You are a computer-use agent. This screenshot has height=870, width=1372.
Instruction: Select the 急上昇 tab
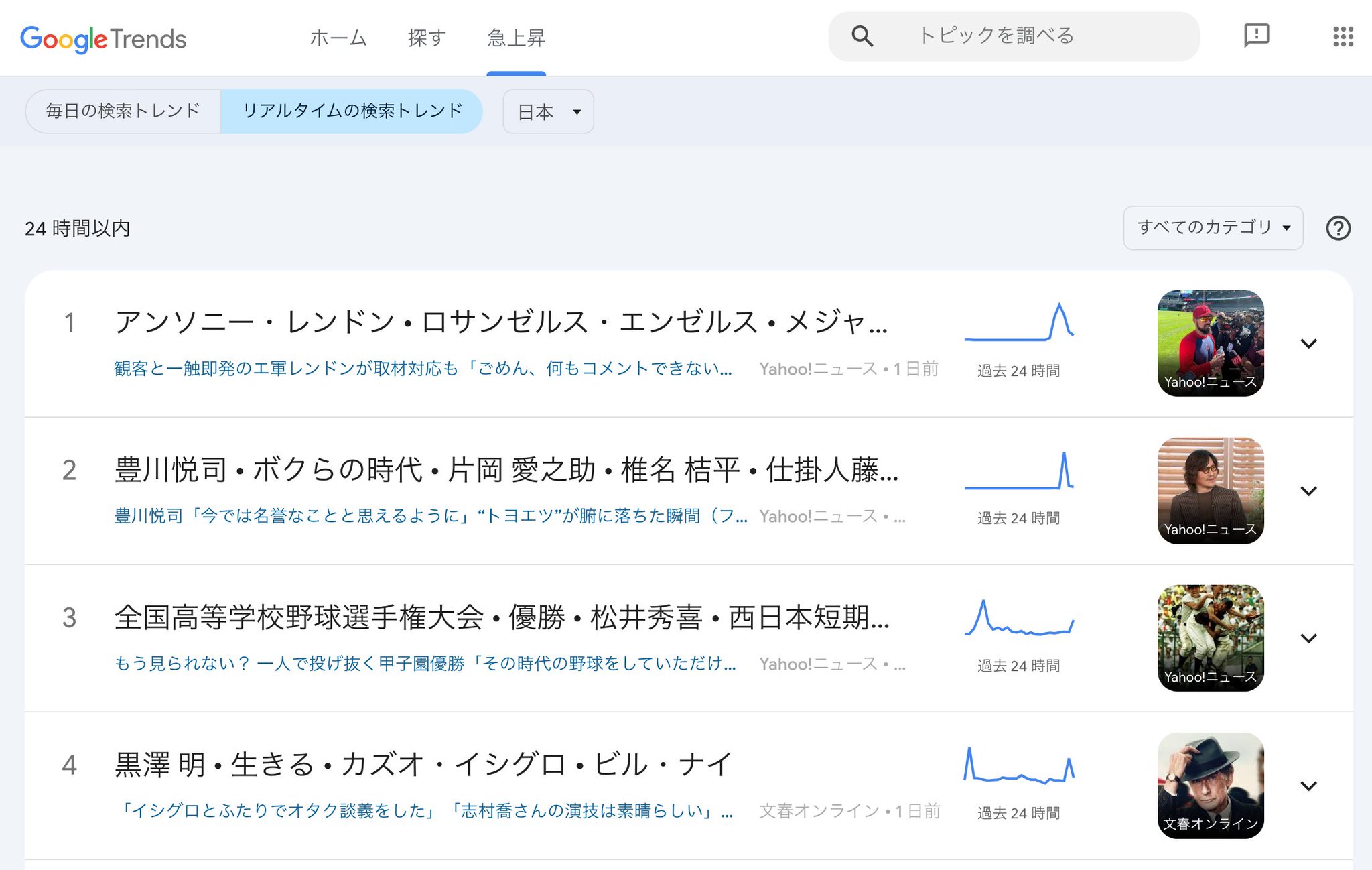516,38
